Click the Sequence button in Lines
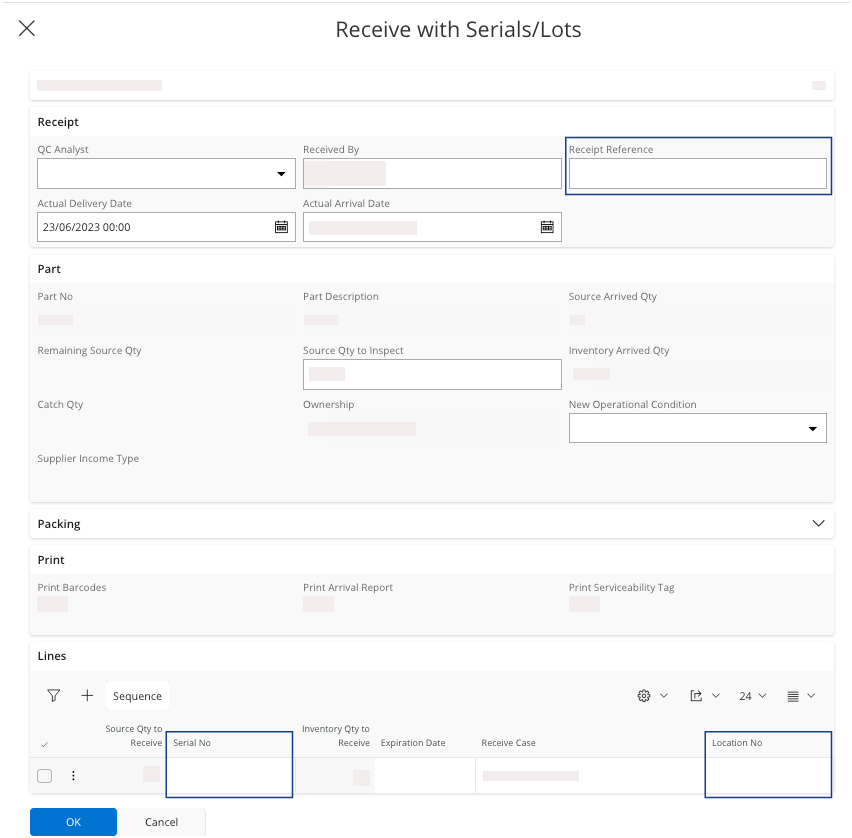Image resolution: width=852 pixels, height=838 pixels. point(137,696)
